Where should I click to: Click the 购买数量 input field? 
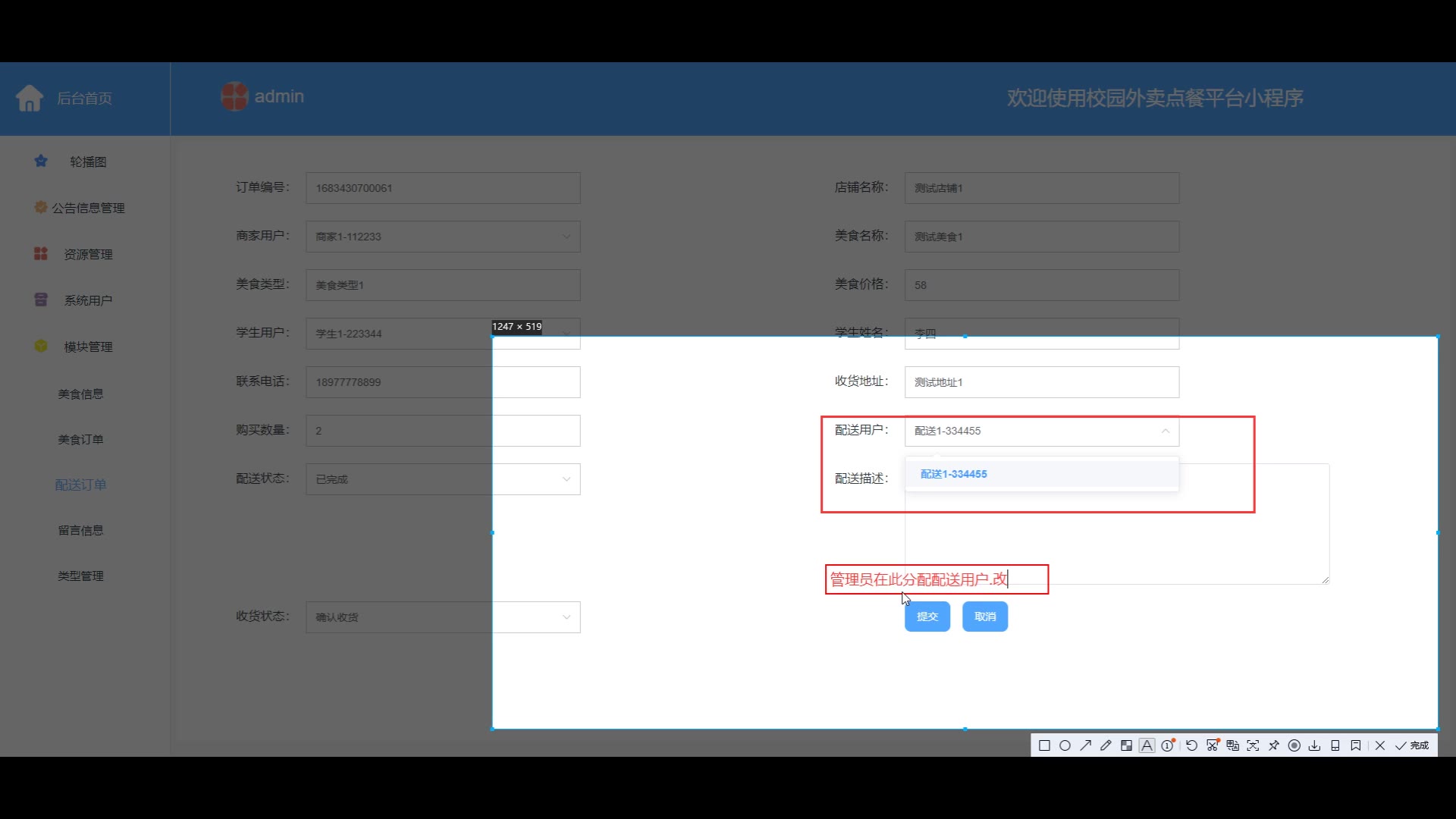click(x=443, y=431)
